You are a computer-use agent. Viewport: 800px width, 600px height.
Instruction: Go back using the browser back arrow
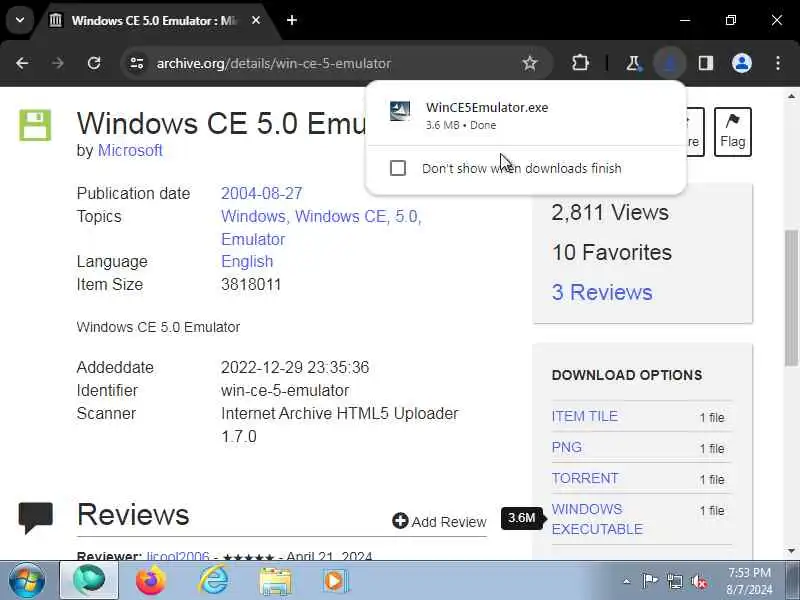(x=22, y=63)
